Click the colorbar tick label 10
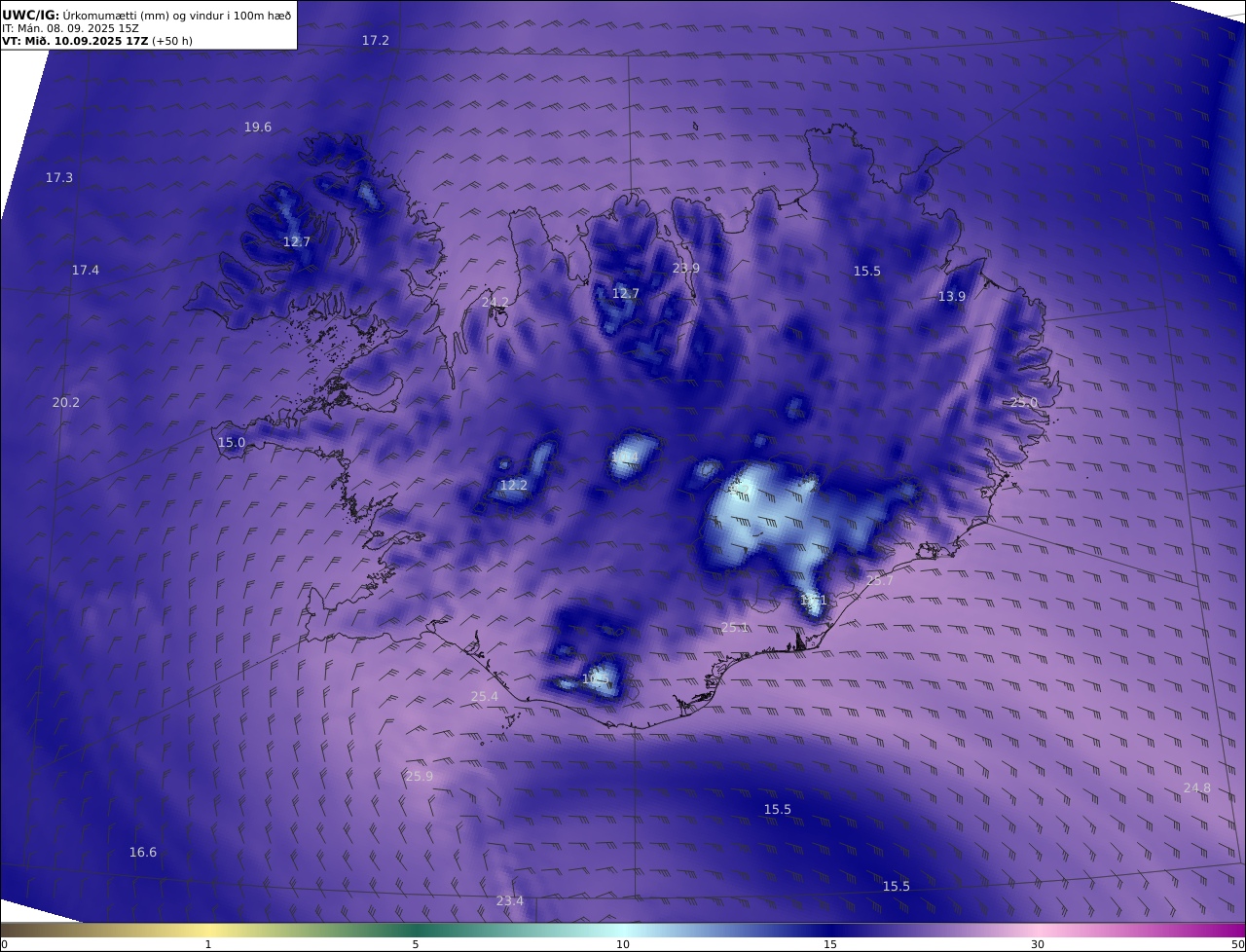Screen dimensions: 1246x952 tap(623, 945)
